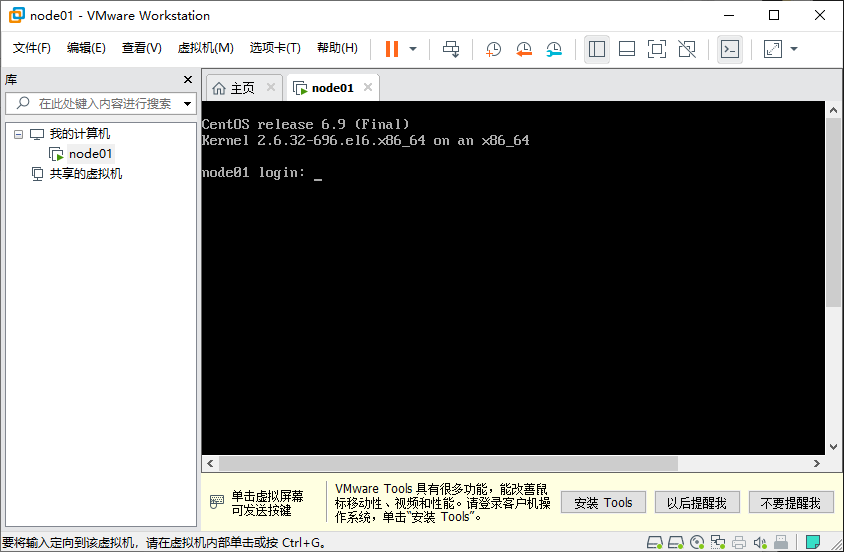Image resolution: width=844 pixels, height=552 pixels.
Task: Click the sound card status icon
Action: point(760,542)
